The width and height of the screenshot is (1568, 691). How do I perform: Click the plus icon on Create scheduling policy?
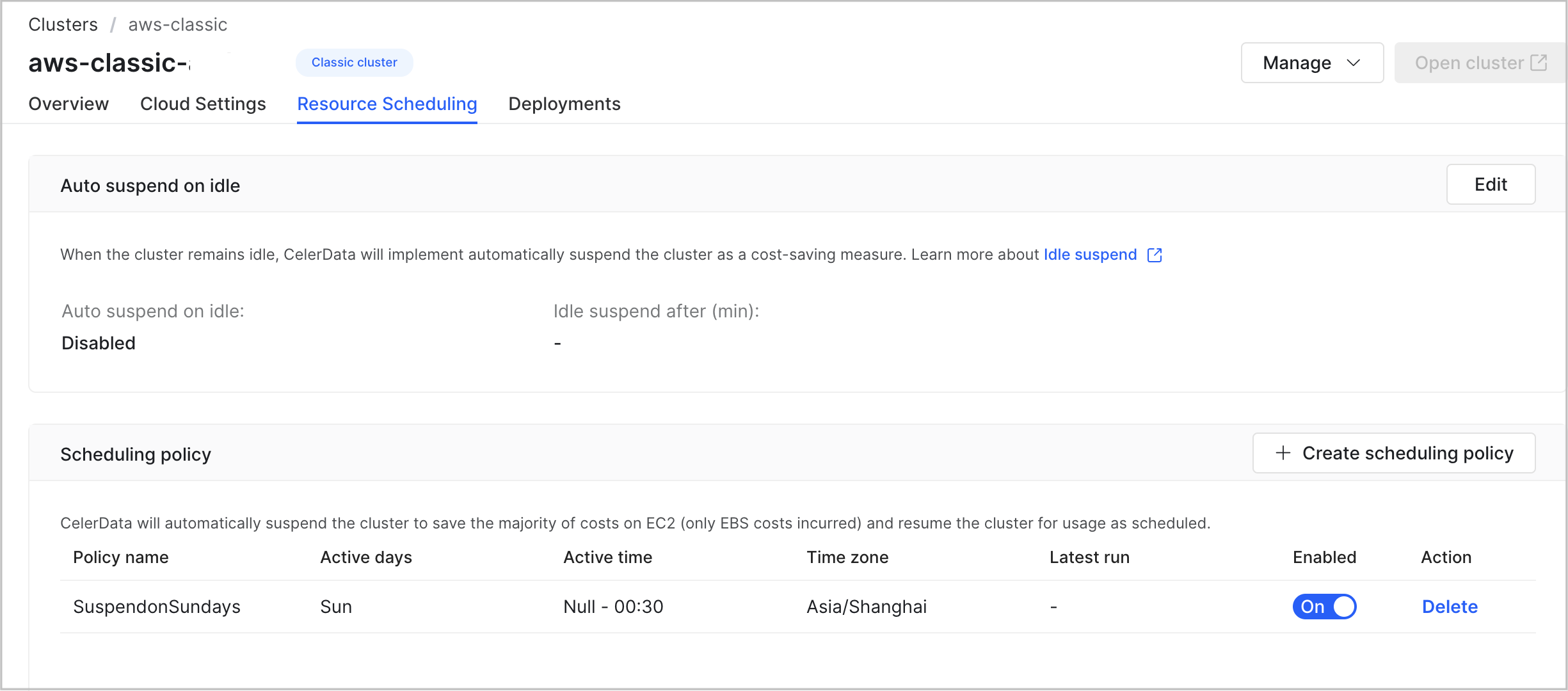coord(1283,453)
